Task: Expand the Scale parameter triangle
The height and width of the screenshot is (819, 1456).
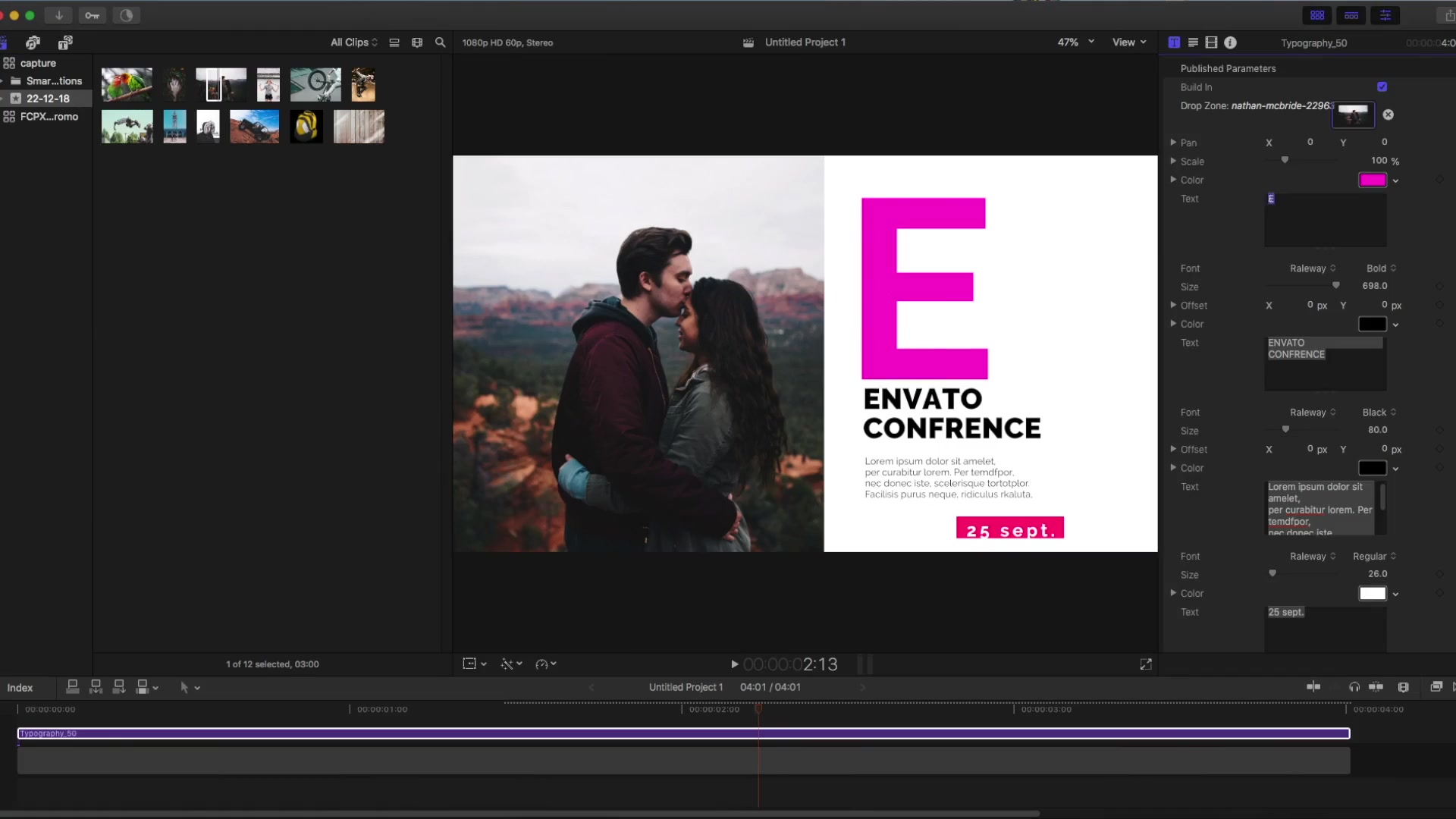Action: pos(1173,161)
